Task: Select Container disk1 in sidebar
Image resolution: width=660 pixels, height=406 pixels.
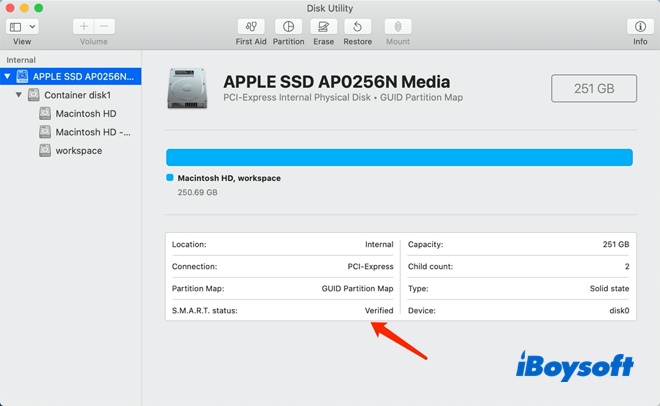Action: coord(76,95)
